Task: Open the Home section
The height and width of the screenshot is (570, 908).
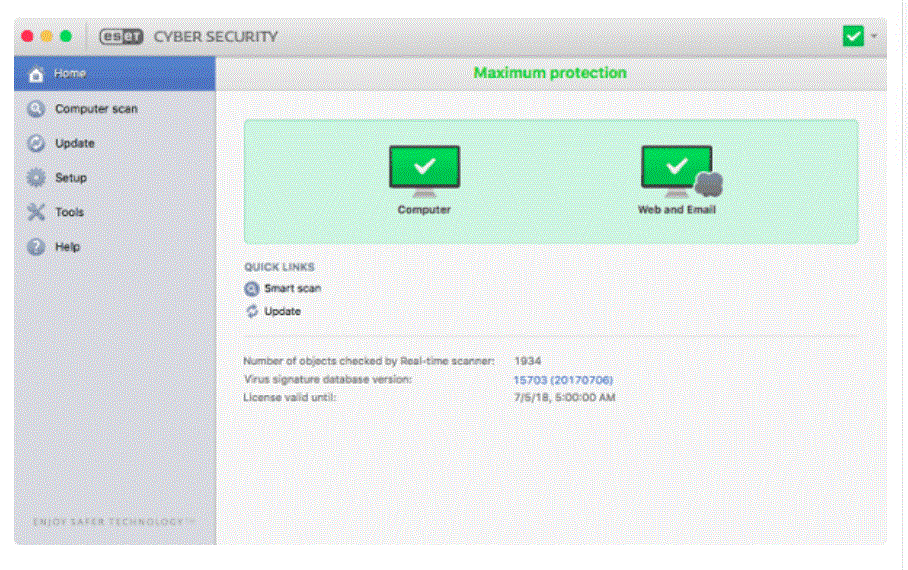Action: [115, 74]
